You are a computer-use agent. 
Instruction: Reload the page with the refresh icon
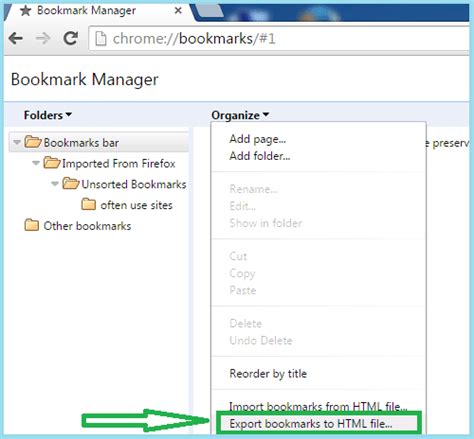pyautogui.click(x=71, y=38)
